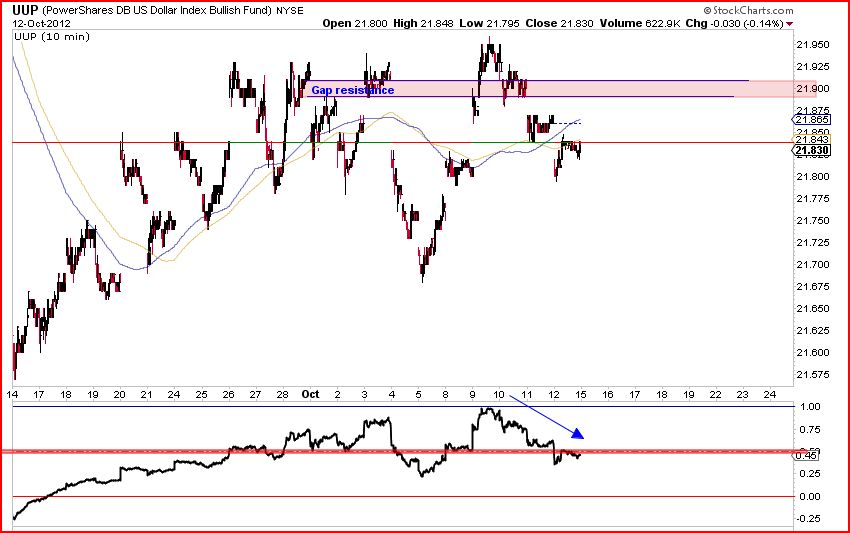Click the 16 date axis label

[x=608, y=394]
